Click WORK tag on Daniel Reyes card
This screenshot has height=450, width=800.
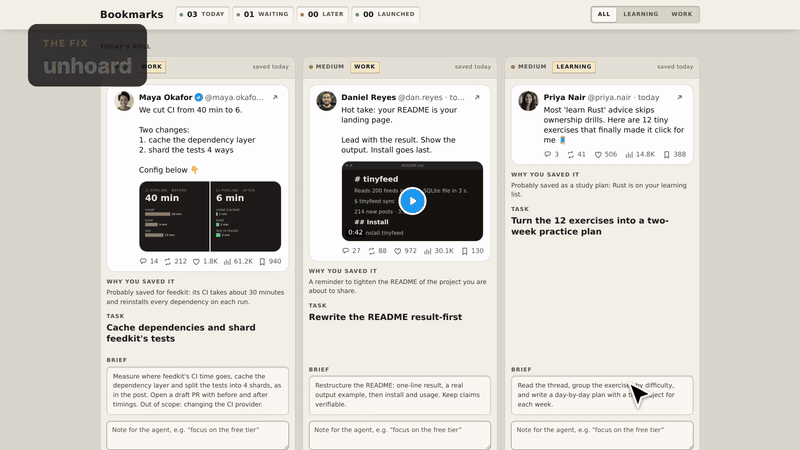point(364,67)
